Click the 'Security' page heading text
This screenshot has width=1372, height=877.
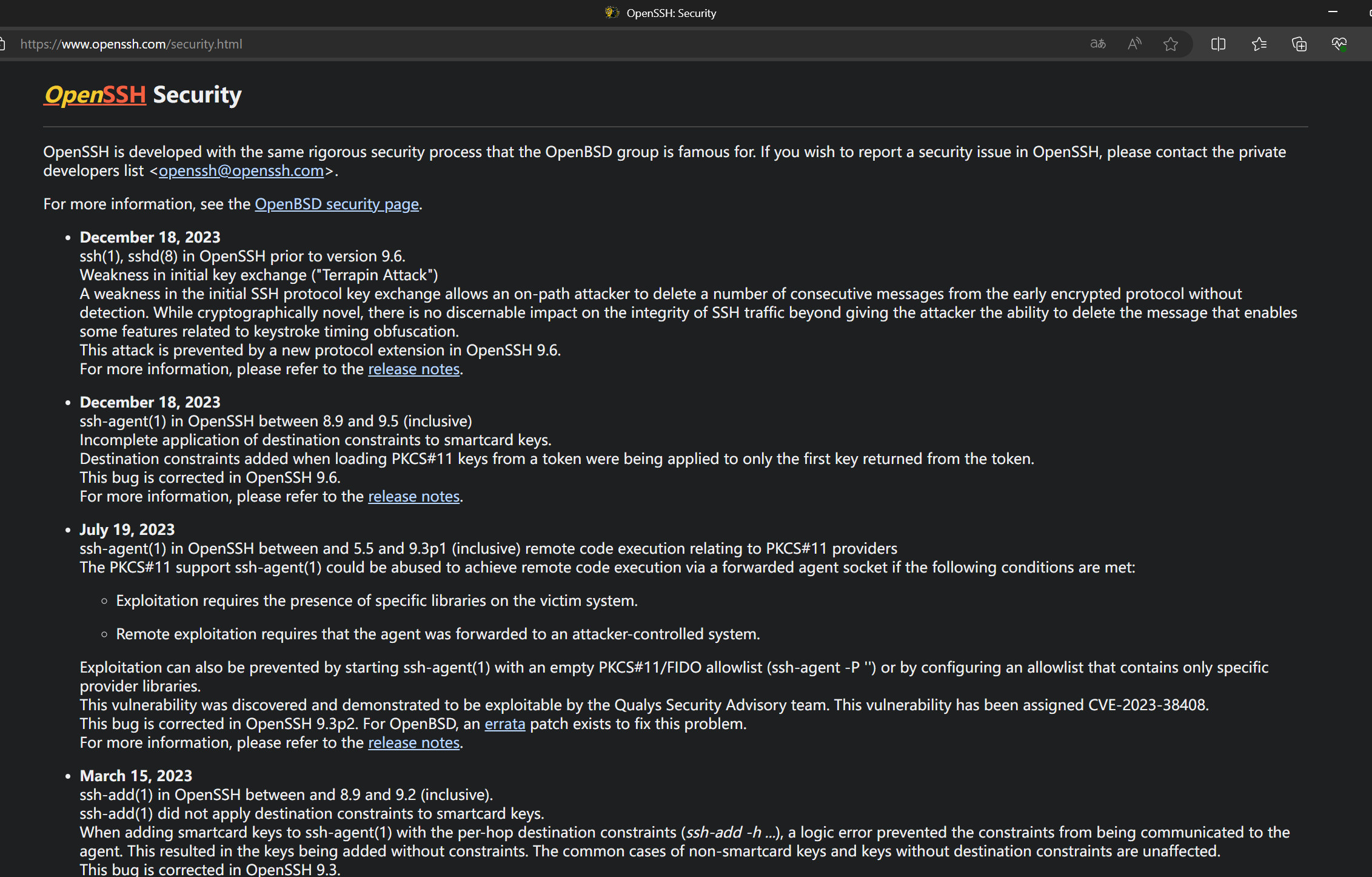(x=197, y=95)
